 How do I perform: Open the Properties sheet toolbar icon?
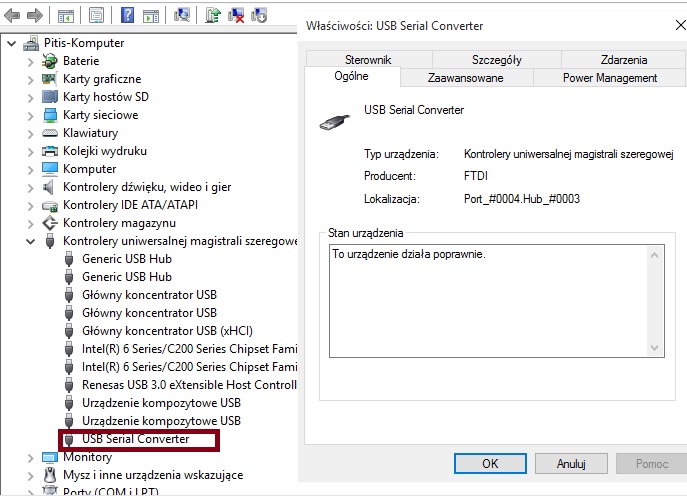pyautogui.click(x=96, y=16)
